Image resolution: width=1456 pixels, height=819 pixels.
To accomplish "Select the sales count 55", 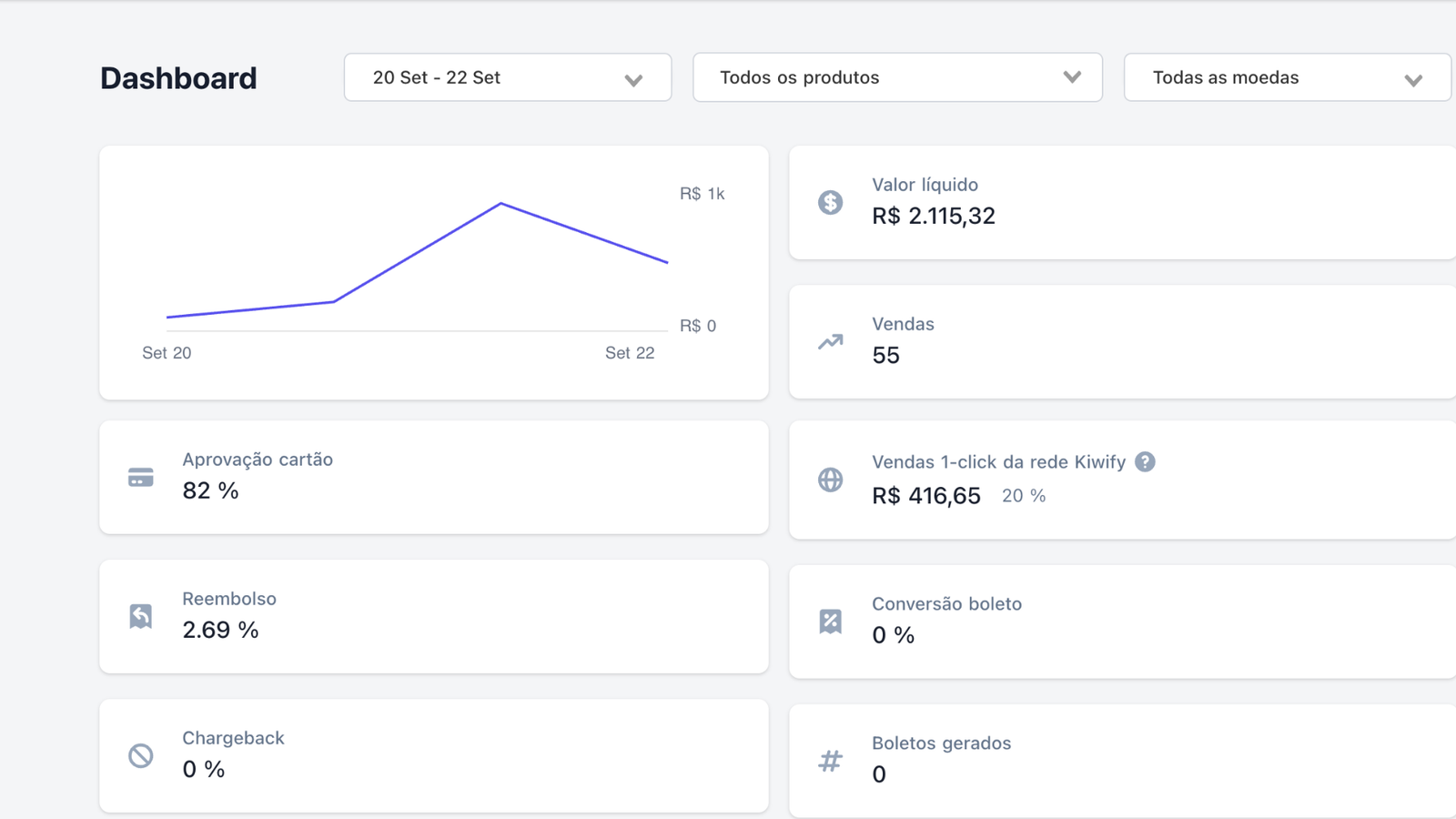I will (885, 355).
